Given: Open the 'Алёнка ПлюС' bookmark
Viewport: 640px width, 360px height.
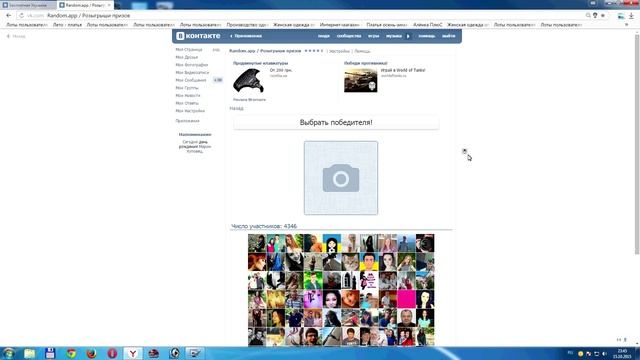Looking at the screenshot, I should tap(427, 25).
